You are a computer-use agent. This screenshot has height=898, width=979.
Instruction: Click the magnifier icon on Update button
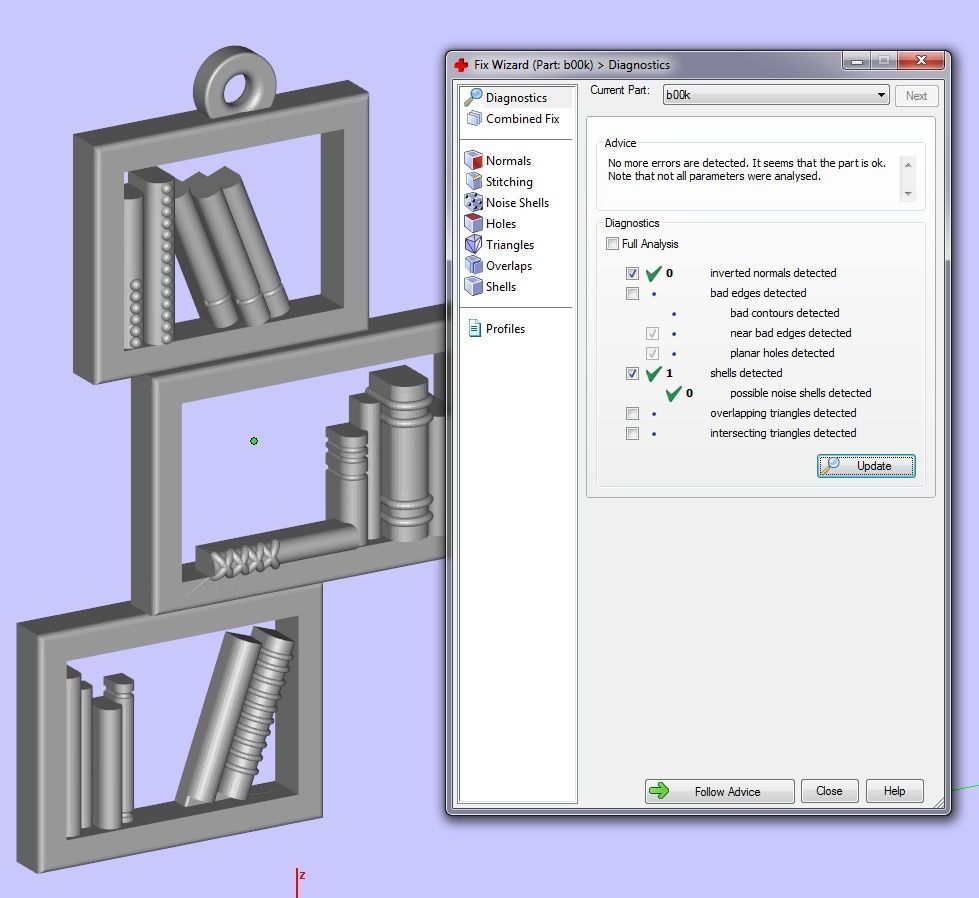pyautogui.click(x=831, y=465)
